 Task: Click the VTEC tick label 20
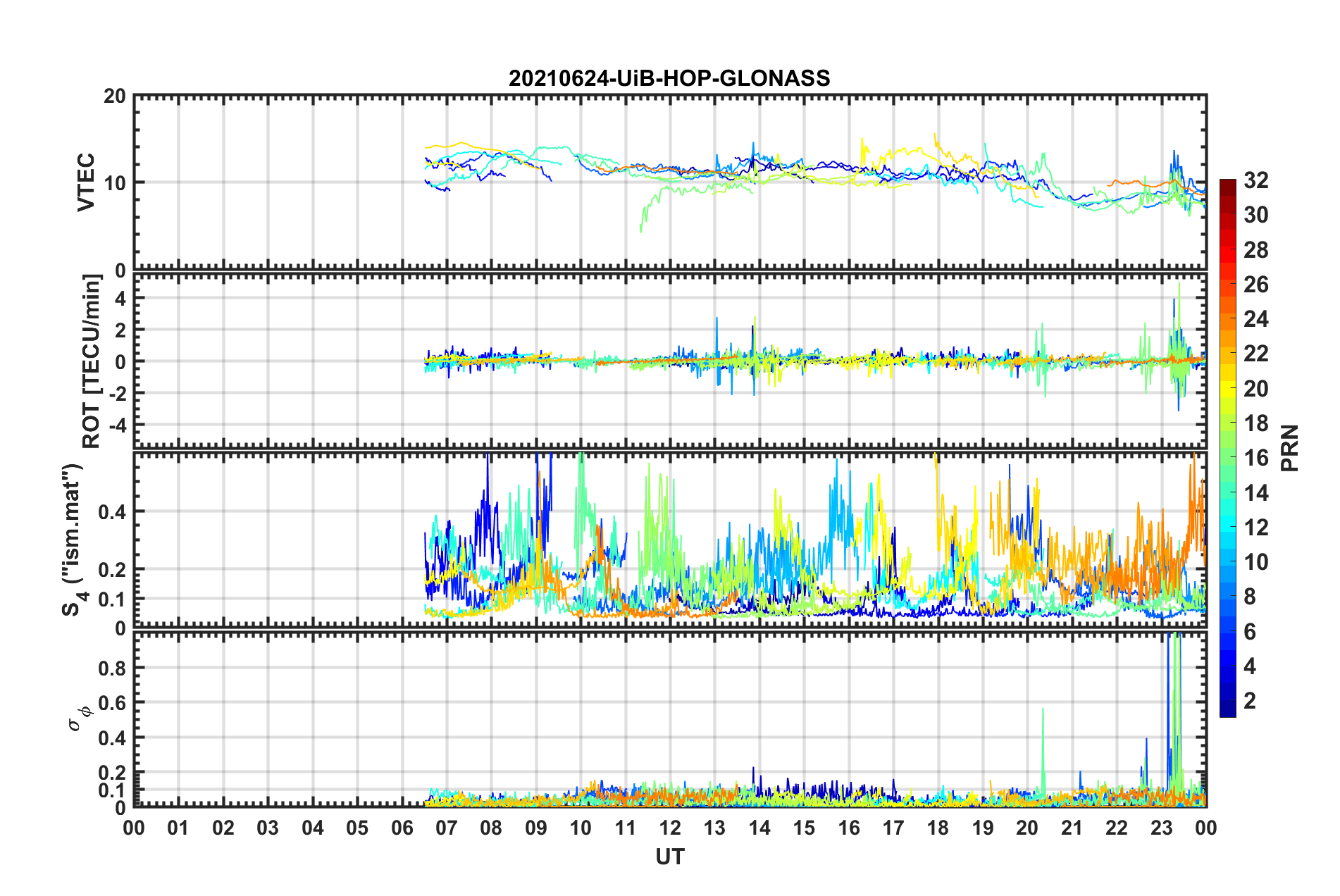(x=115, y=97)
